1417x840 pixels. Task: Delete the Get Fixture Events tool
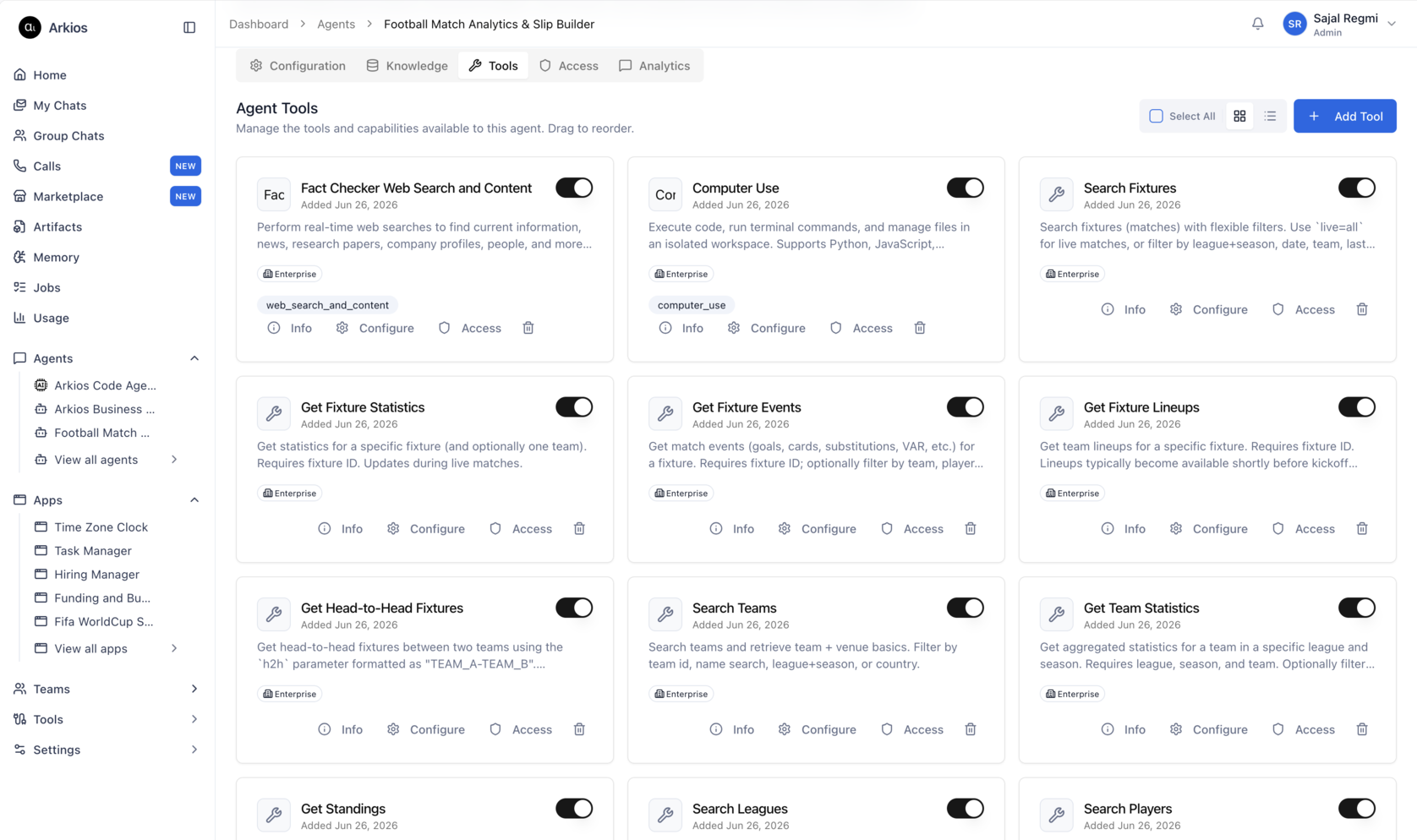point(971,529)
